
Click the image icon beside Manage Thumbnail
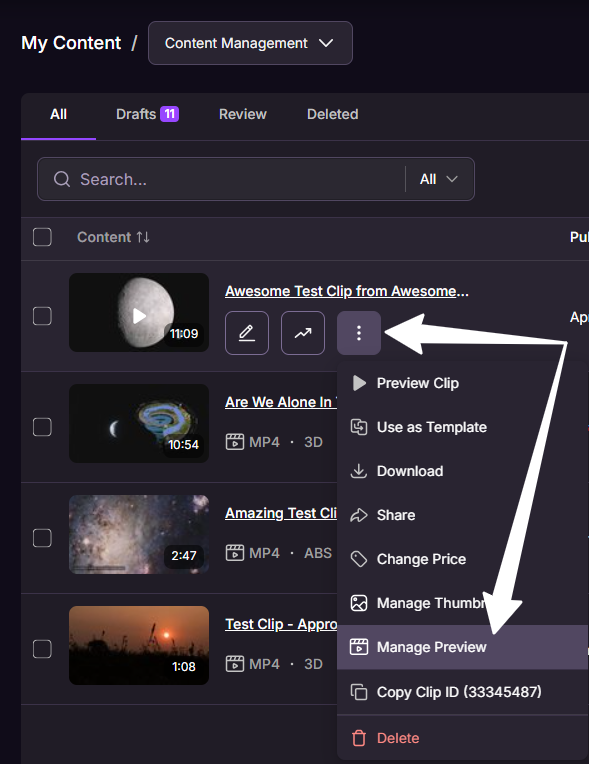coord(359,603)
